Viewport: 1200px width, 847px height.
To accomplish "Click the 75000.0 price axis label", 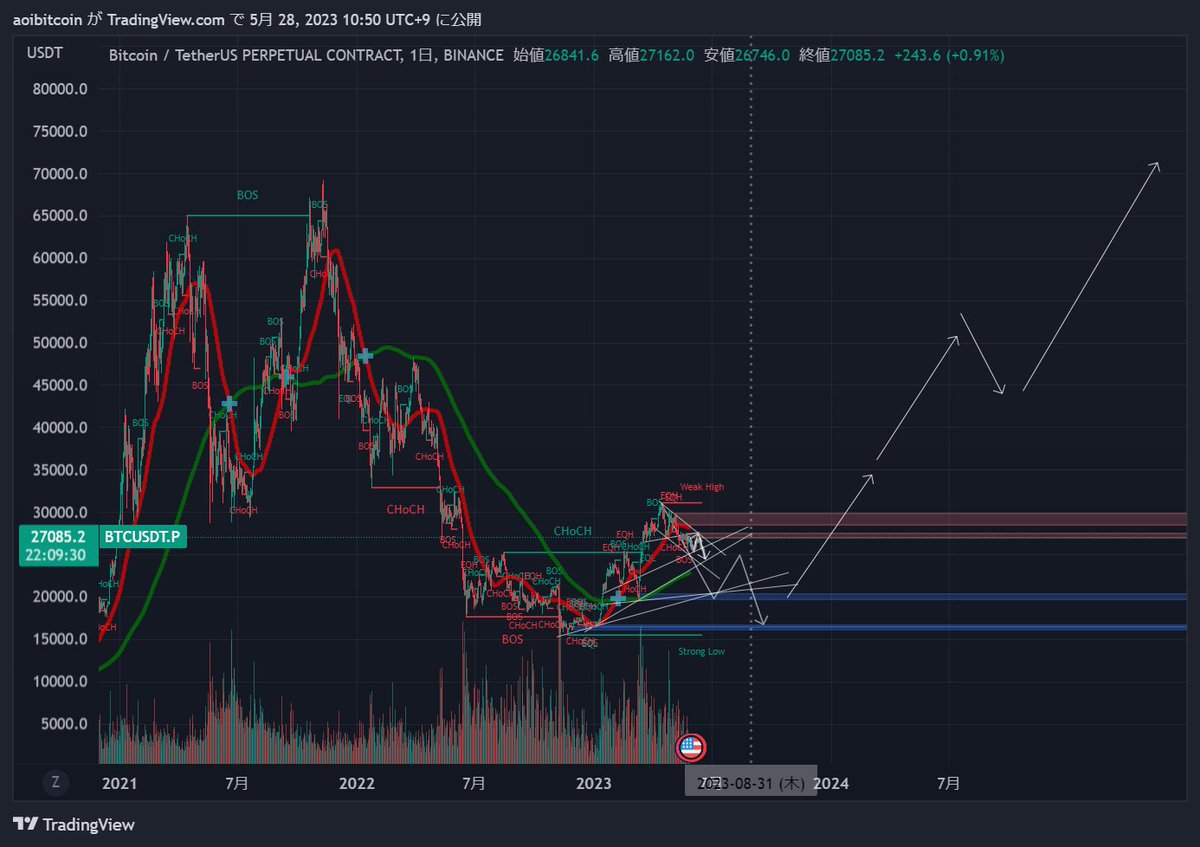I will coord(61,131).
